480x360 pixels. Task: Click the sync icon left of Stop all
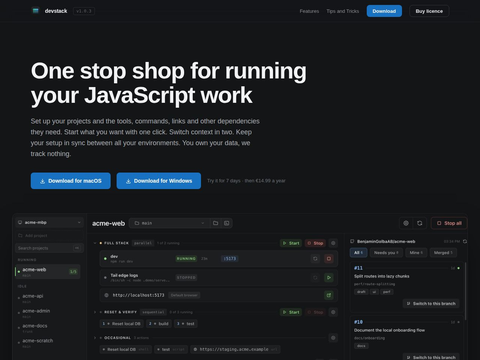[x=420, y=223]
